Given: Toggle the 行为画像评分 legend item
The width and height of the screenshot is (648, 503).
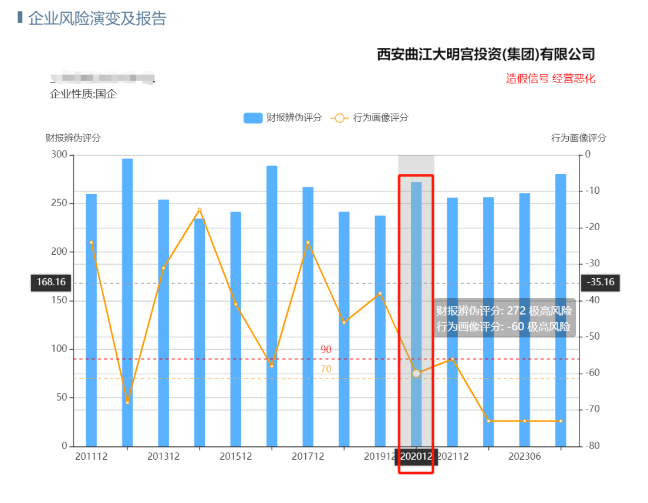Looking at the screenshot, I should tap(369, 118).
